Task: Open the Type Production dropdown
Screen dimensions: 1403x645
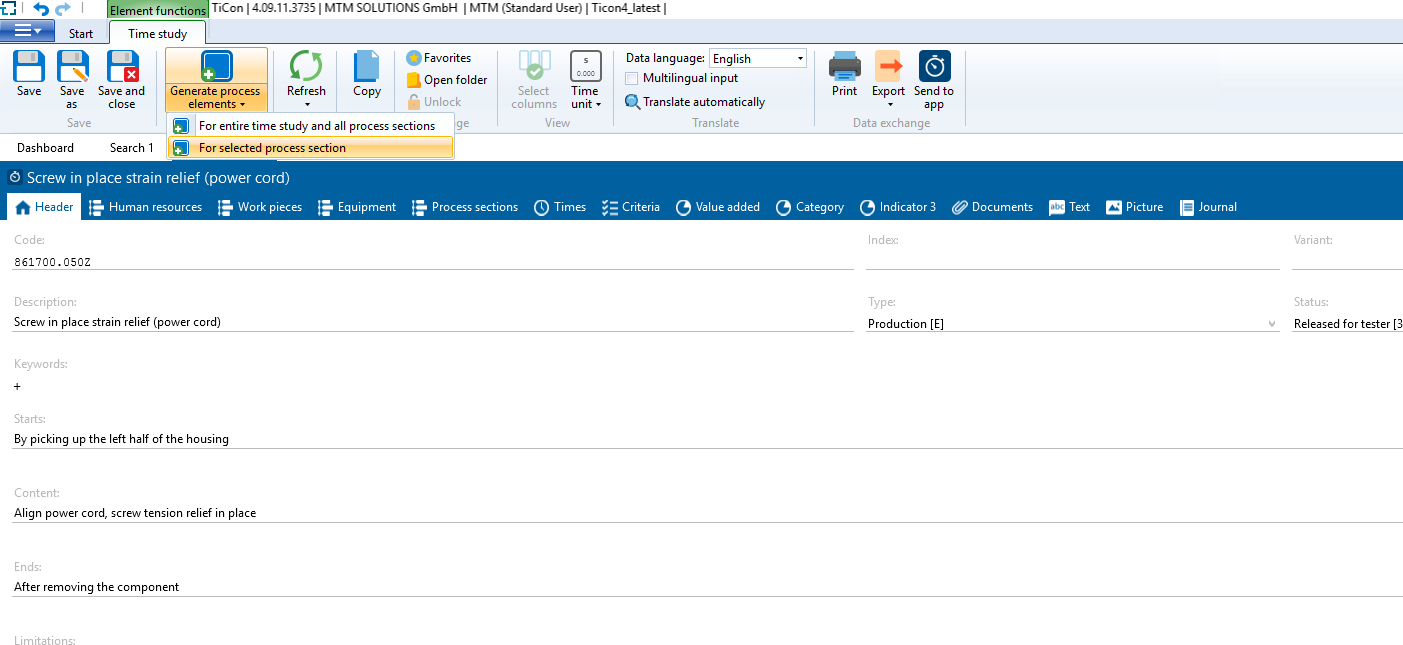Action: pyautogui.click(x=1272, y=324)
